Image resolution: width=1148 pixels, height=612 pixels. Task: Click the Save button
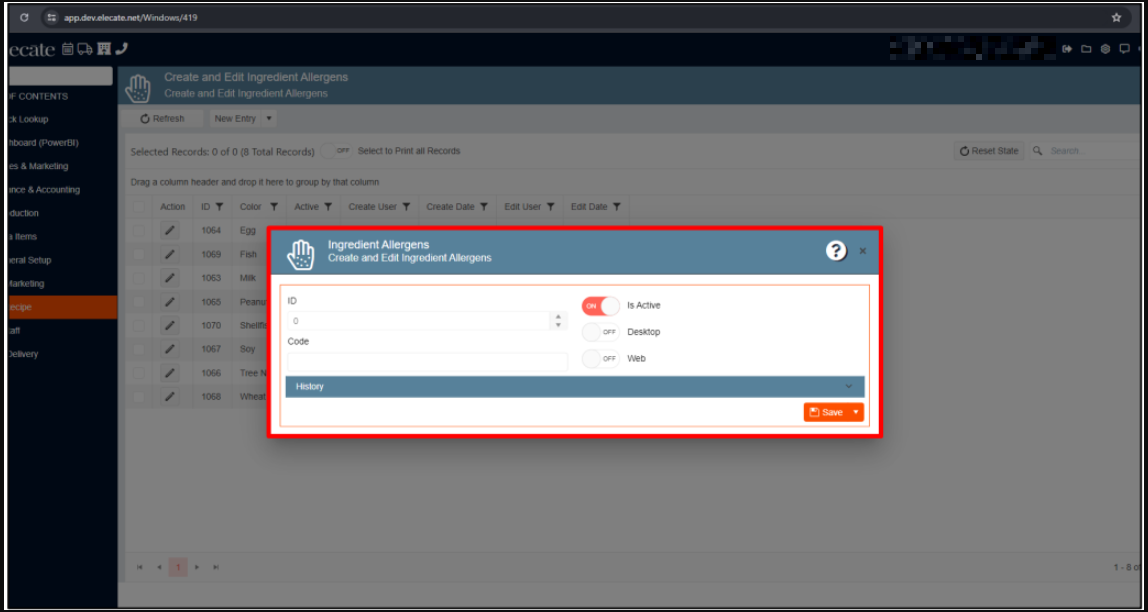click(x=826, y=412)
